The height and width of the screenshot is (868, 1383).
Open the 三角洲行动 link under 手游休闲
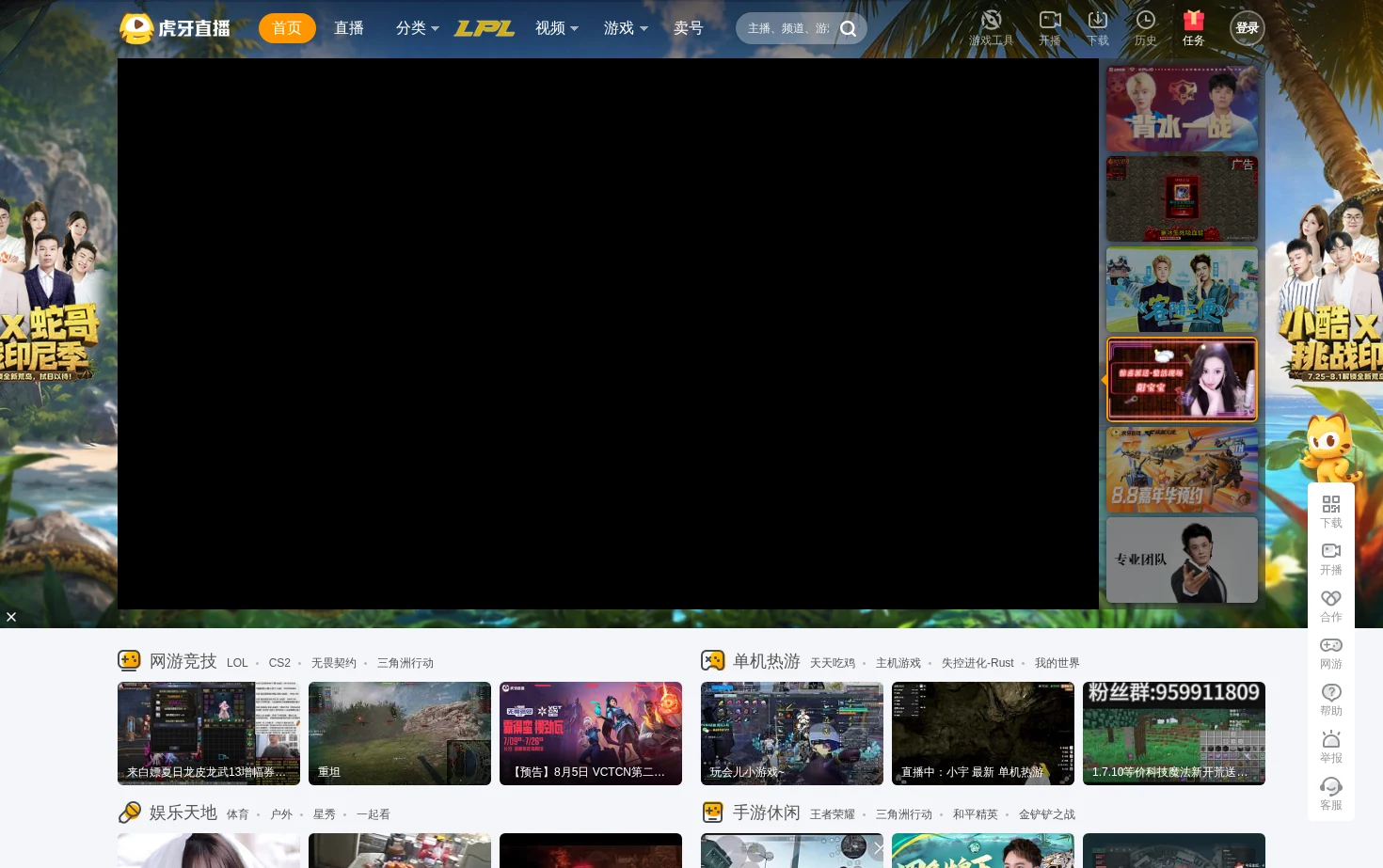click(x=904, y=814)
